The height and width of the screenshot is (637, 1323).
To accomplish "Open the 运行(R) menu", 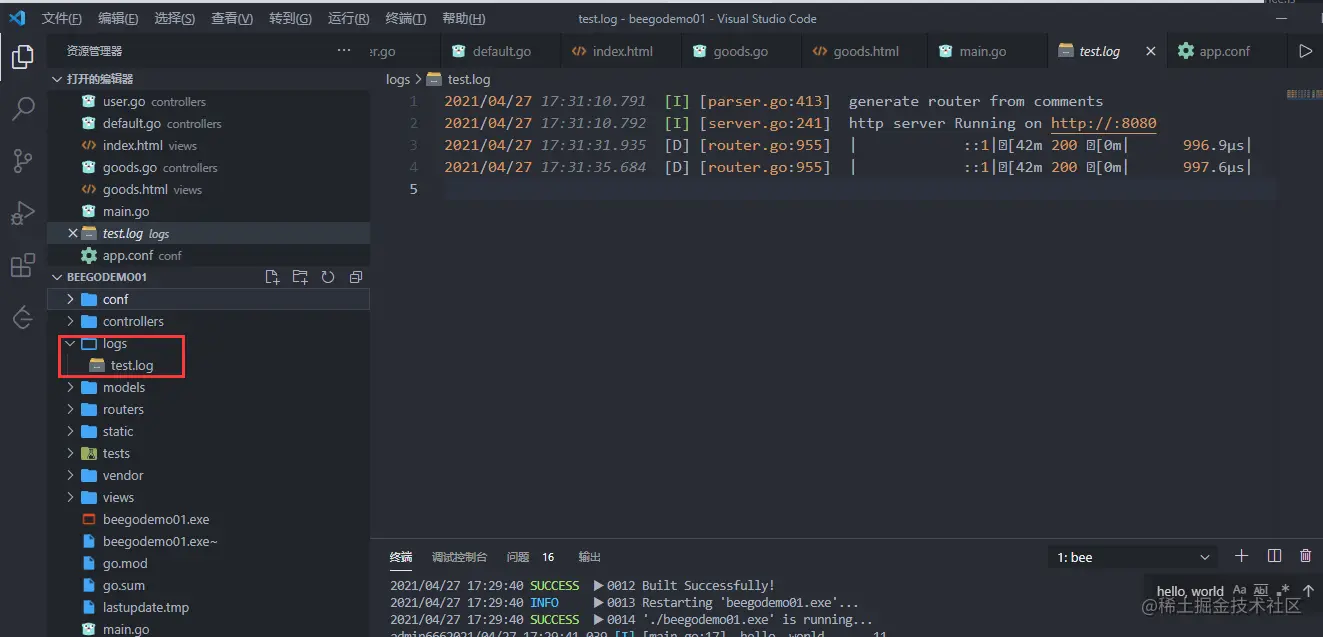I will point(348,19).
